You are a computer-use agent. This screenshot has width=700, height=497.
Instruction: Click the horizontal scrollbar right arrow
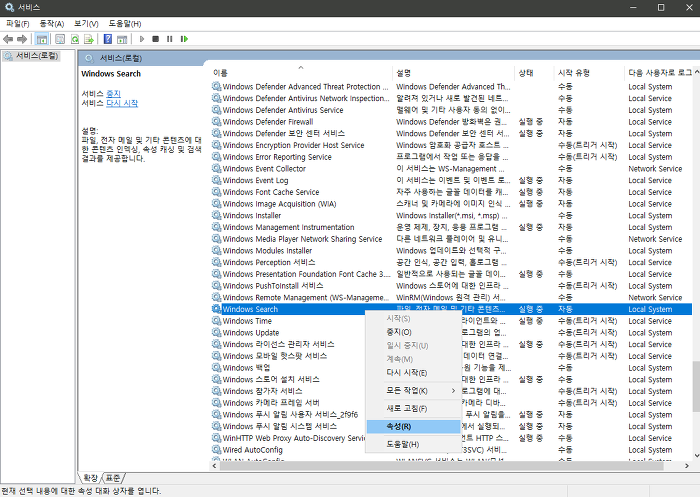click(687, 466)
